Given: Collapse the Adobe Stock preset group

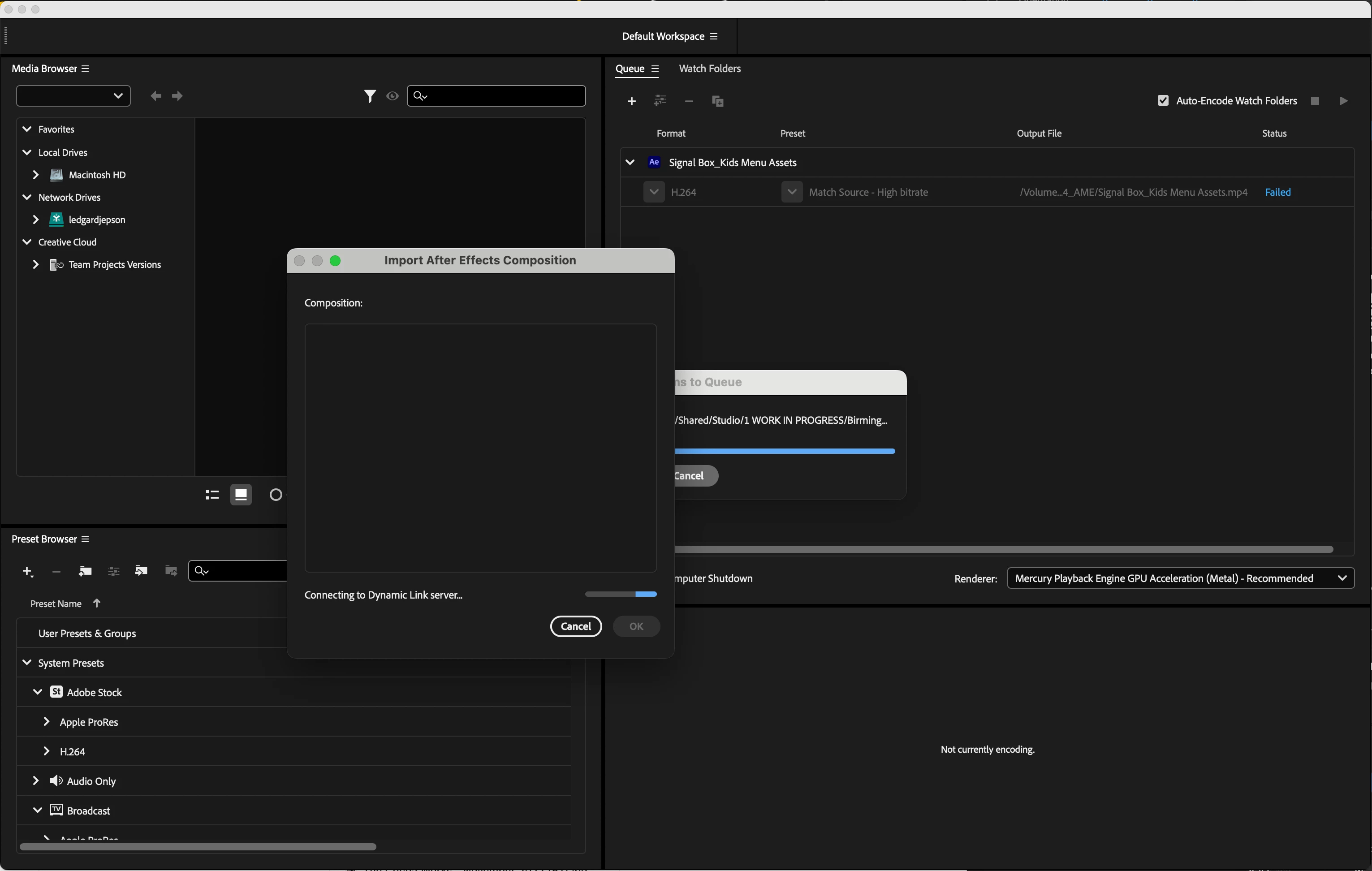Looking at the screenshot, I should [38, 692].
